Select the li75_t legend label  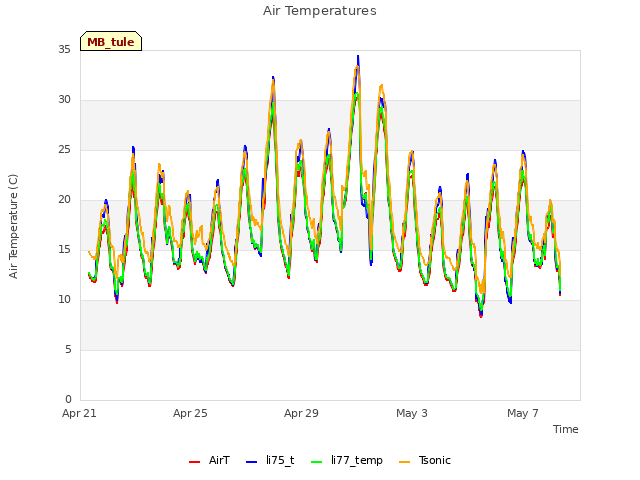click(280, 460)
